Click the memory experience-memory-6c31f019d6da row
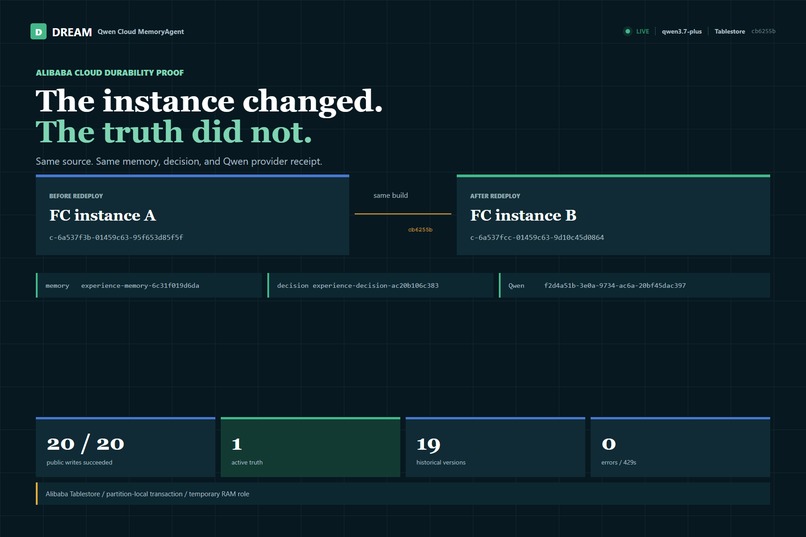806x537 pixels. [149, 285]
